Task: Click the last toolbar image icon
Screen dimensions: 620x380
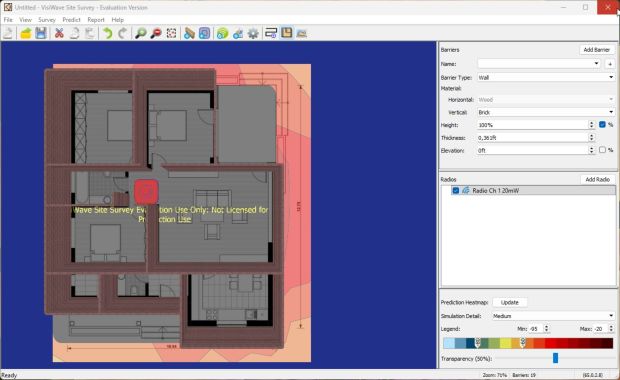Action: pyautogui.click(x=302, y=33)
